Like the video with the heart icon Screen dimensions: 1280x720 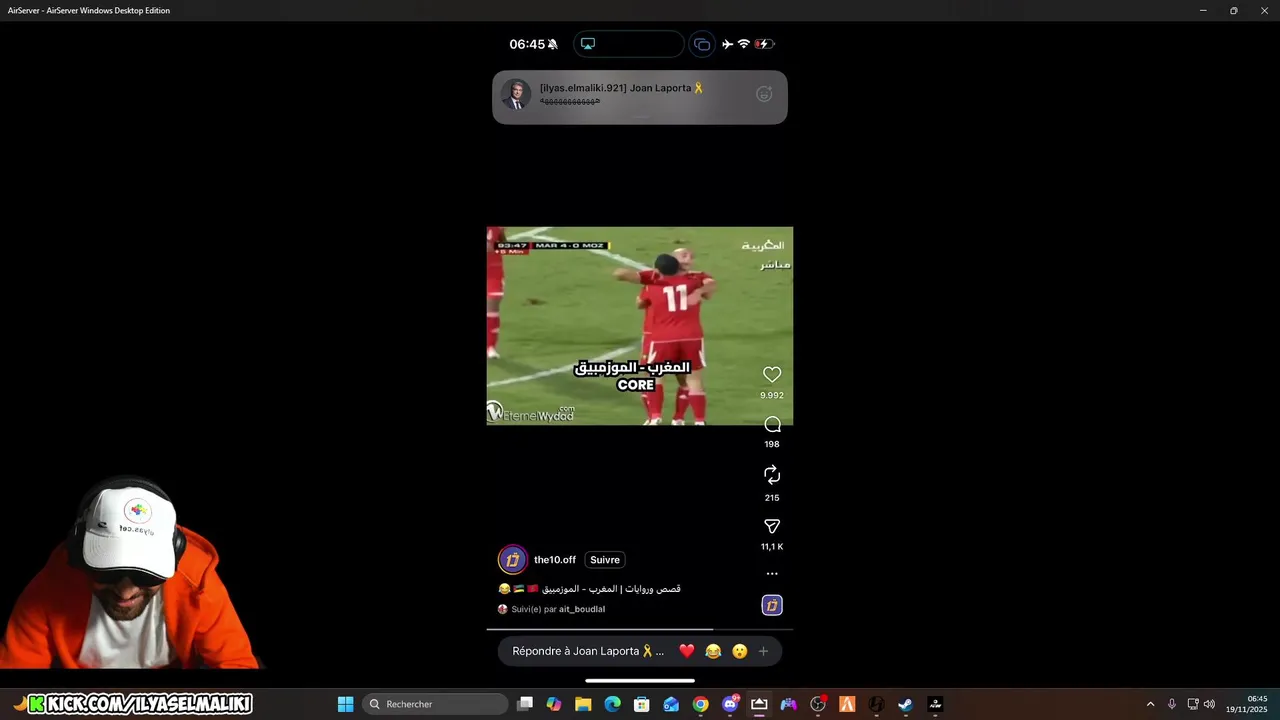tap(772, 374)
